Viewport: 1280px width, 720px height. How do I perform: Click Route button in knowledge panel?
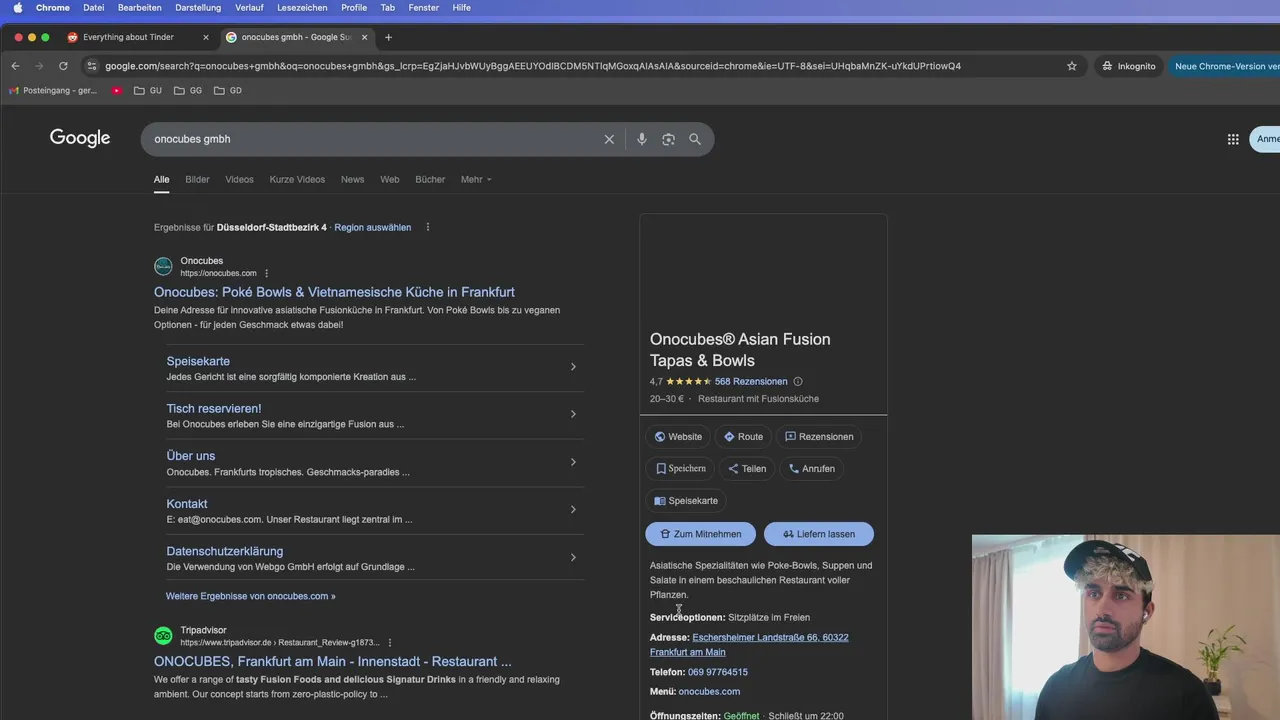(x=743, y=437)
